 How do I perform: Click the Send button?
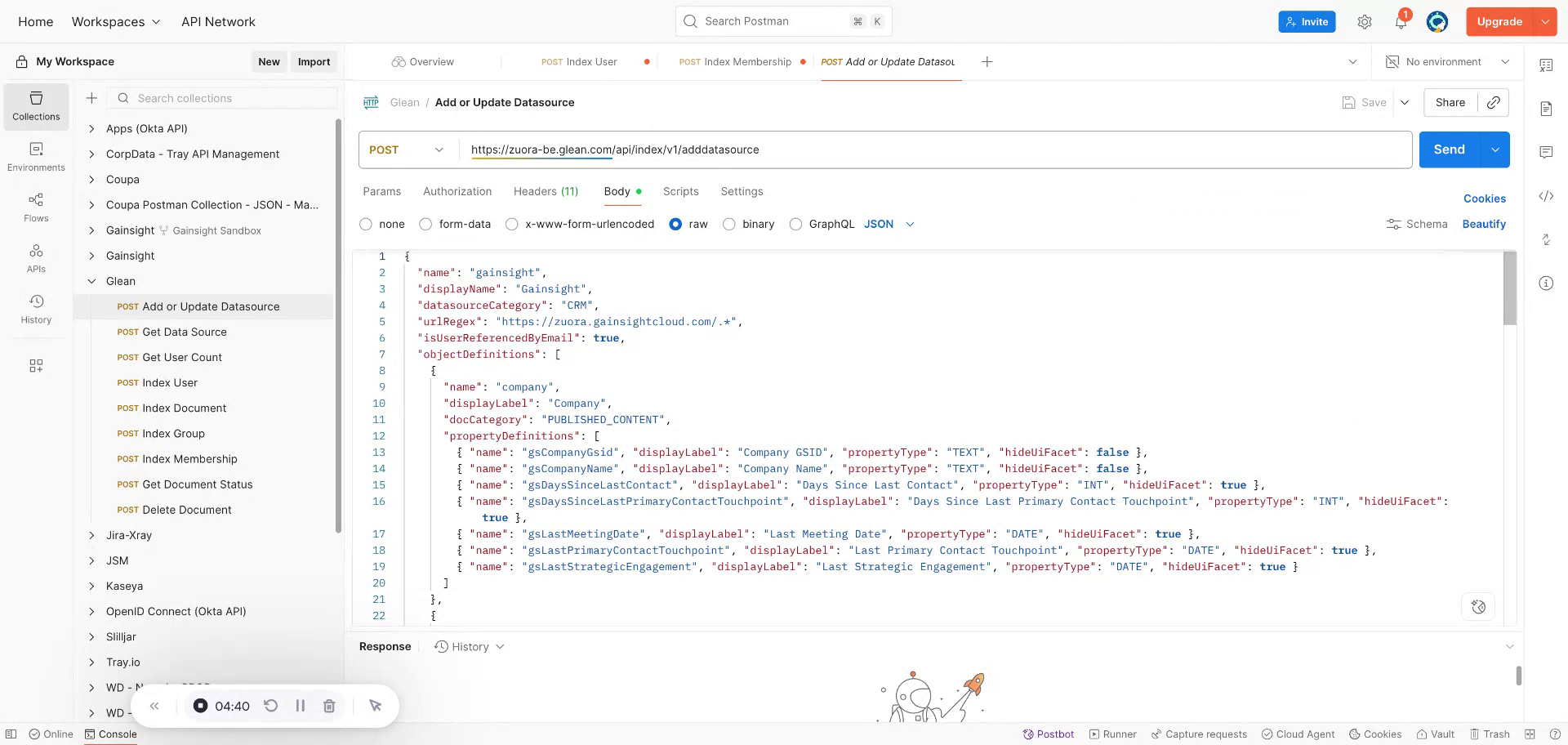1449,149
